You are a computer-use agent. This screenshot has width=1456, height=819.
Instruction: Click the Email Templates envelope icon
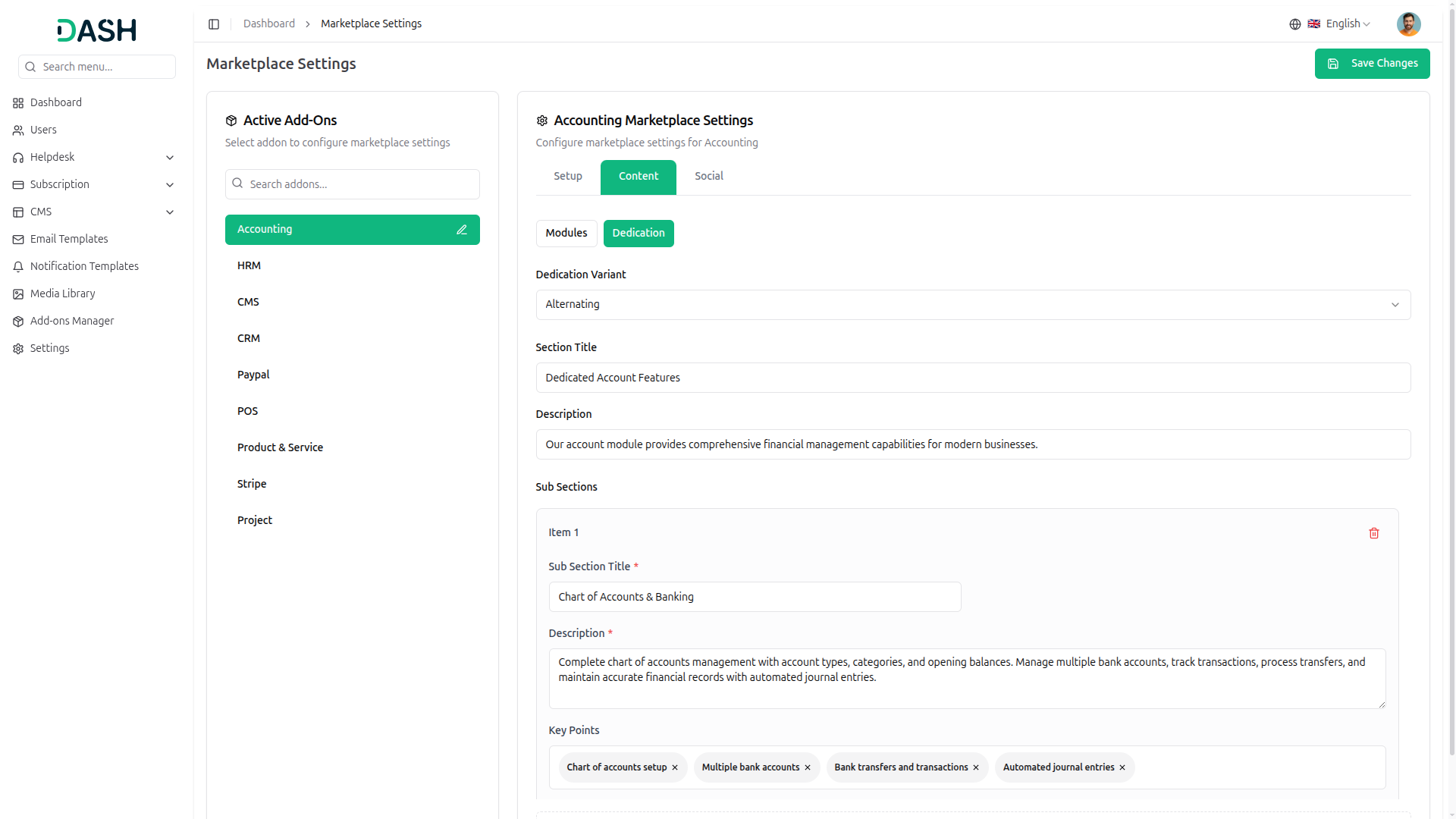click(x=18, y=240)
